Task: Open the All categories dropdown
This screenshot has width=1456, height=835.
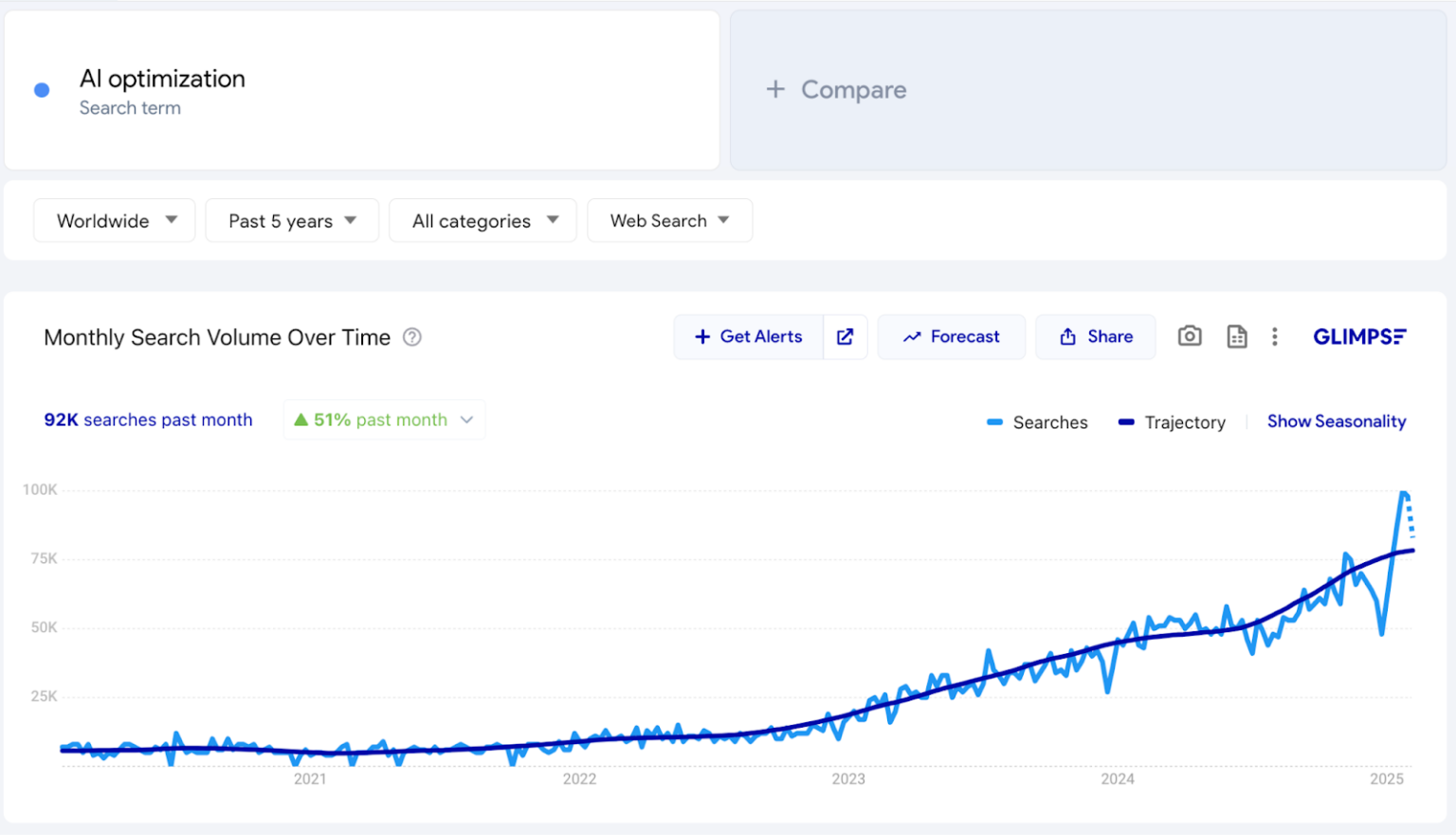Action: click(x=482, y=220)
